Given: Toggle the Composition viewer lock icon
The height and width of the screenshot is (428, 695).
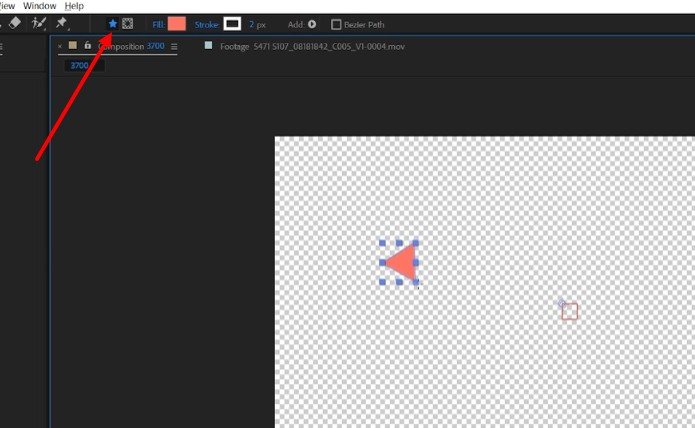Looking at the screenshot, I should tap(88, 45).
